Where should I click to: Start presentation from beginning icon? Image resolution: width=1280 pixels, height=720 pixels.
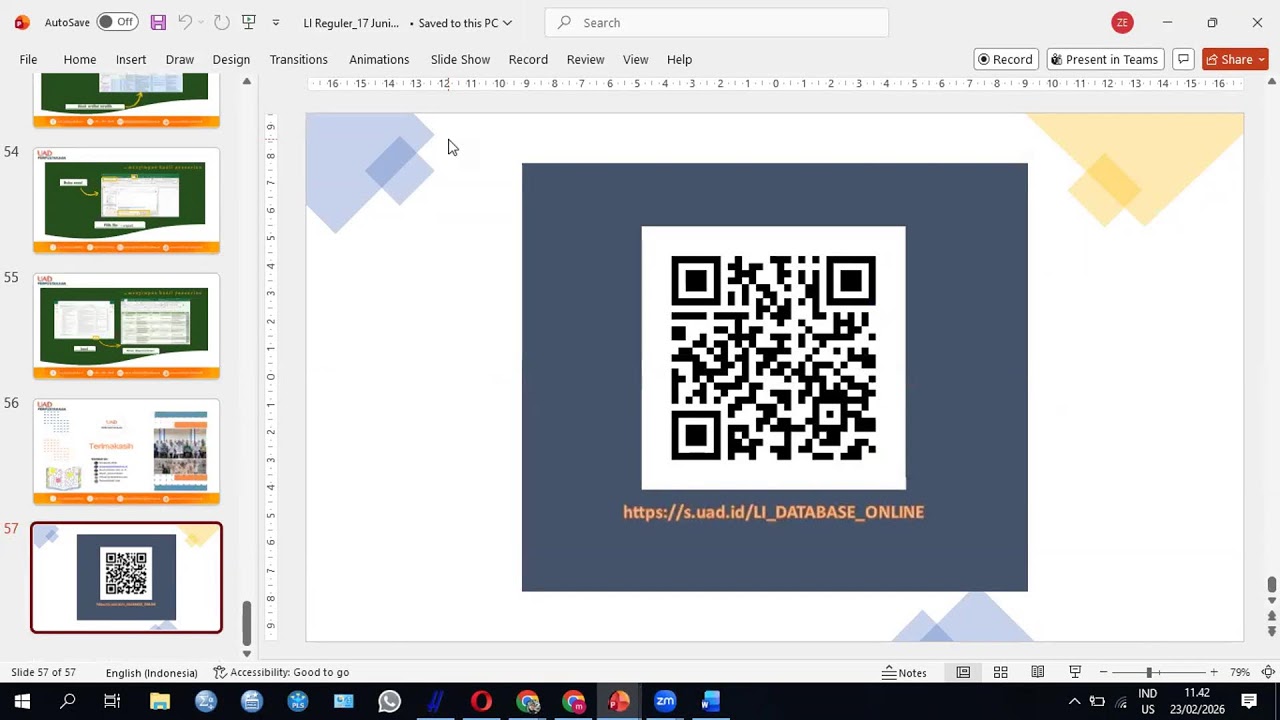tap(249, 22)
